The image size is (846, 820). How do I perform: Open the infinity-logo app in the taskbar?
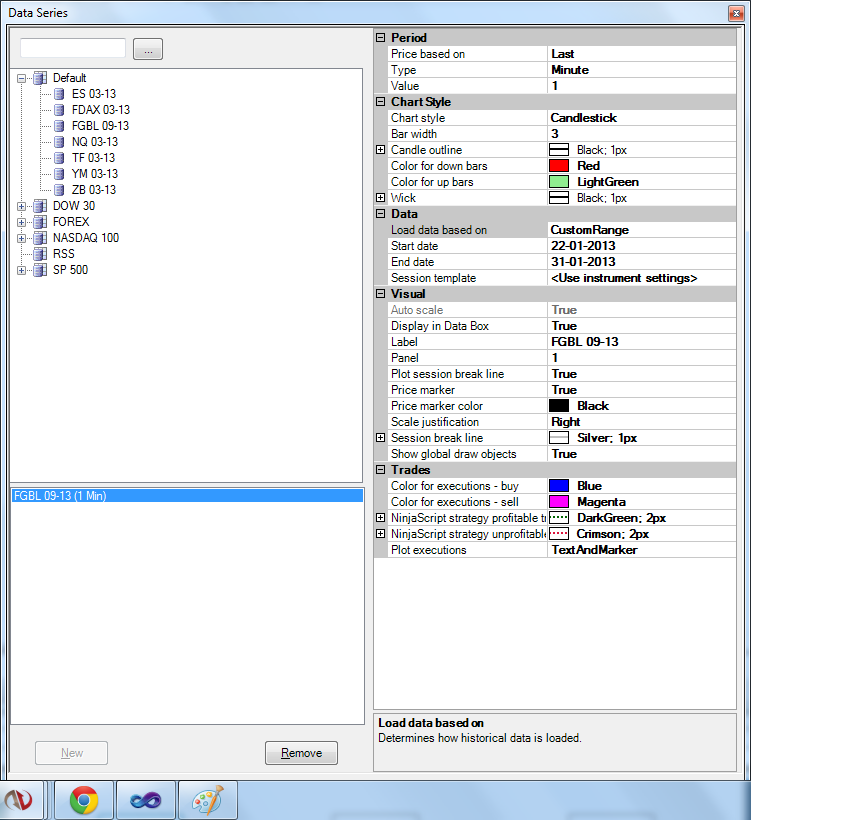click(145, 800)
